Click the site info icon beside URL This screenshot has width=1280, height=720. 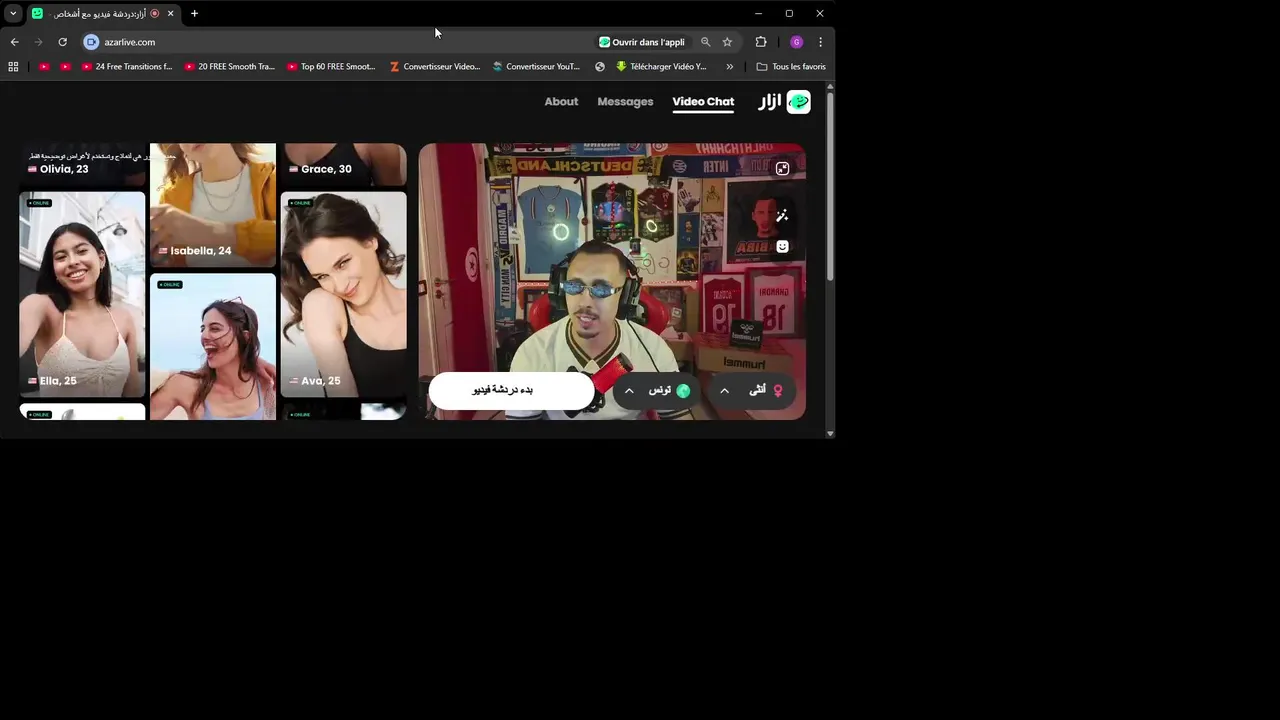tap(91, 42)
